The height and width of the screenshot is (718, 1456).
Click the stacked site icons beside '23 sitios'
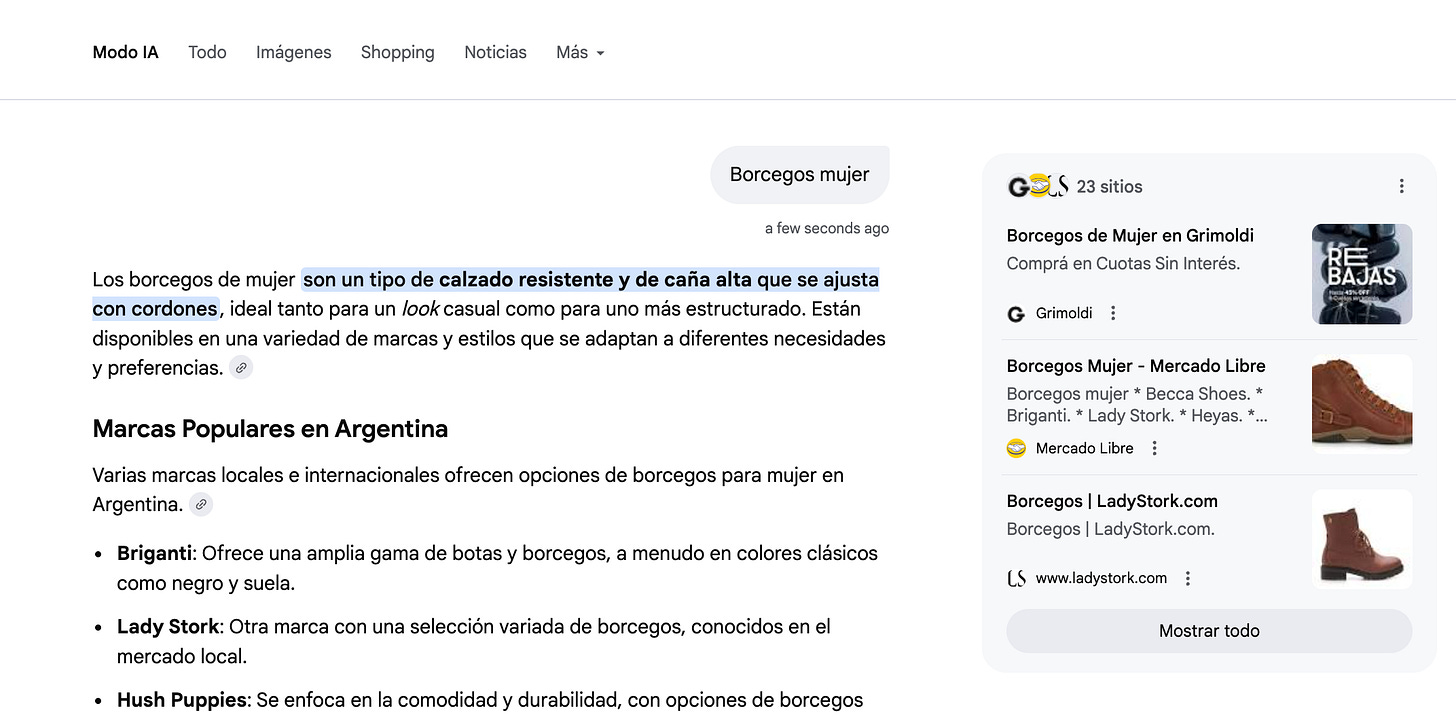pos(1038,186)
